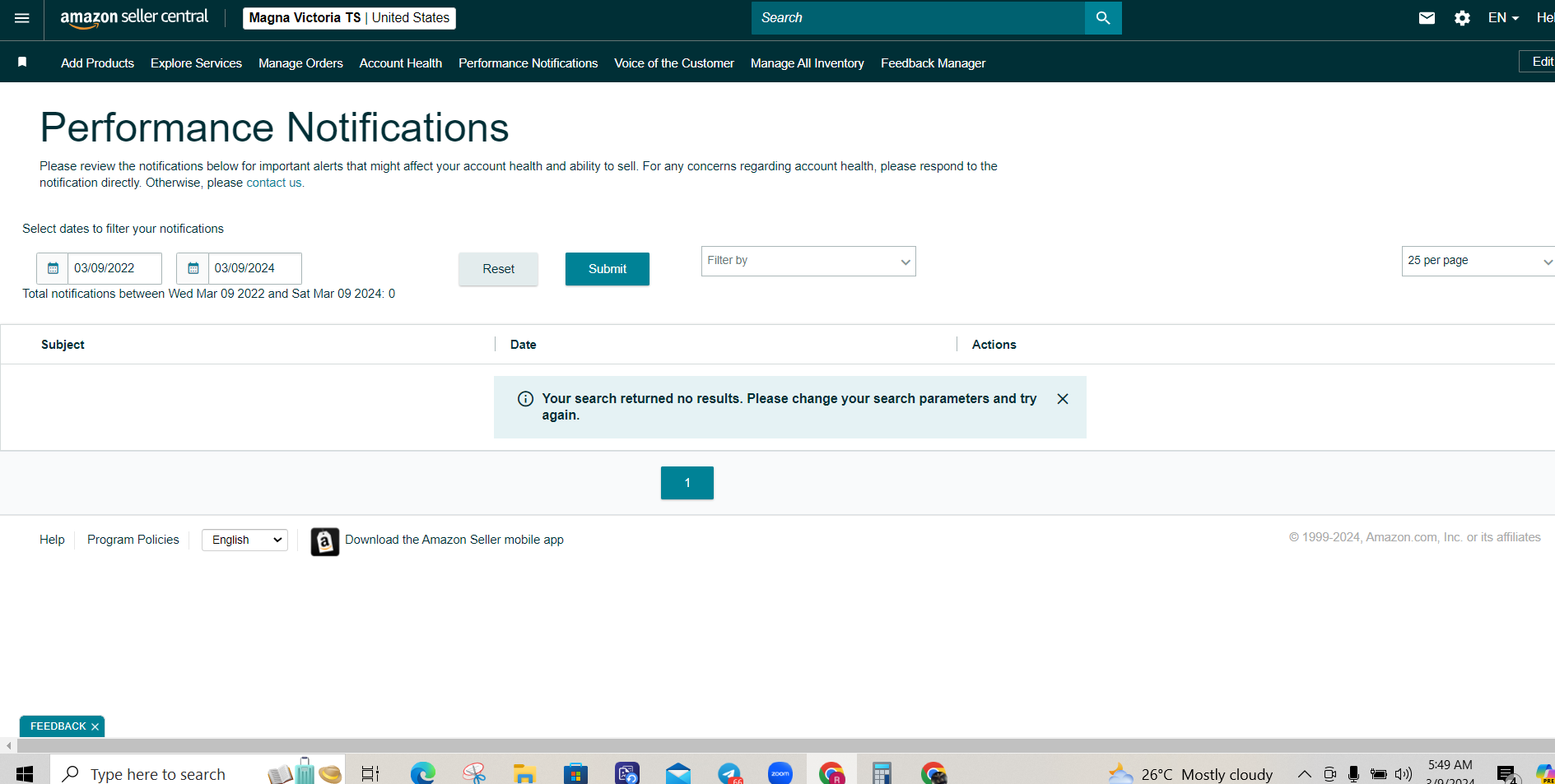The height and width of the screenshot is (784, 1555).
Task: Click the horizontal scrollbar left arrow
Action: [8, 746]
